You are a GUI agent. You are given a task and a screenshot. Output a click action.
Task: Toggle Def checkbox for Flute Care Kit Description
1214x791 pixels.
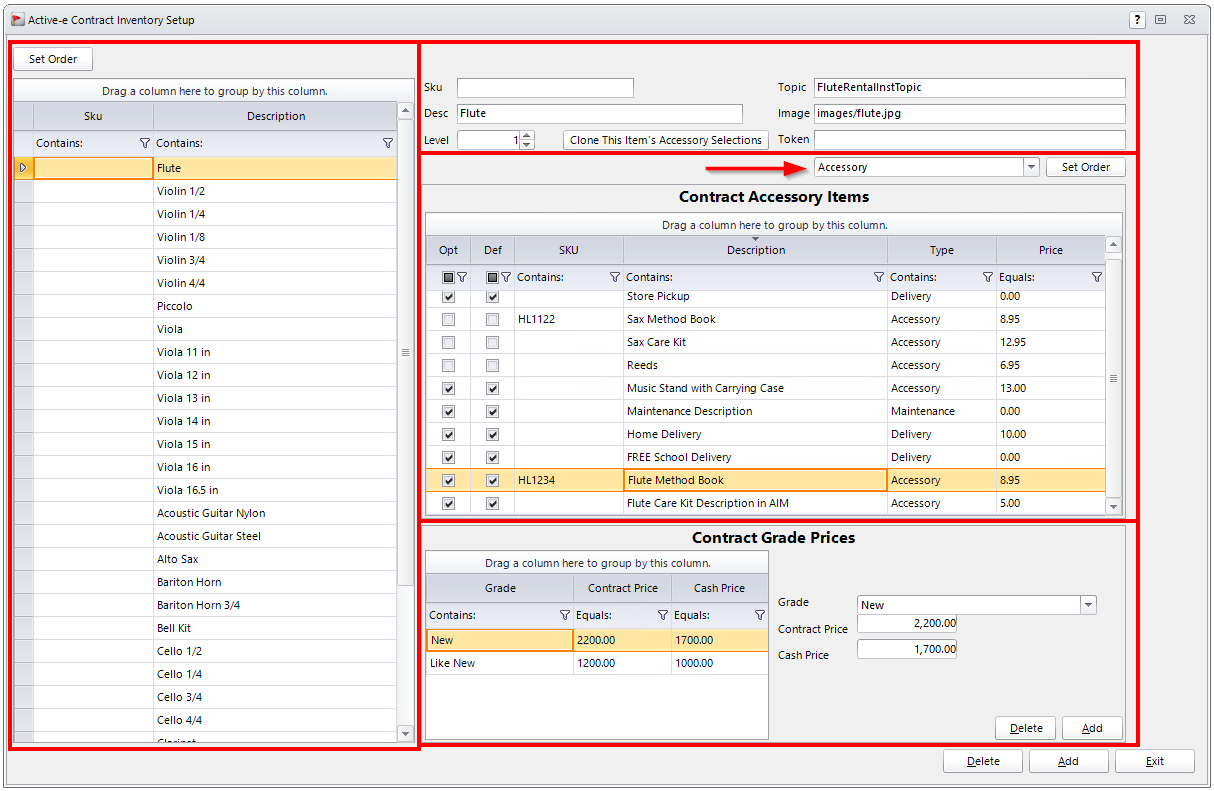point(492,503)
